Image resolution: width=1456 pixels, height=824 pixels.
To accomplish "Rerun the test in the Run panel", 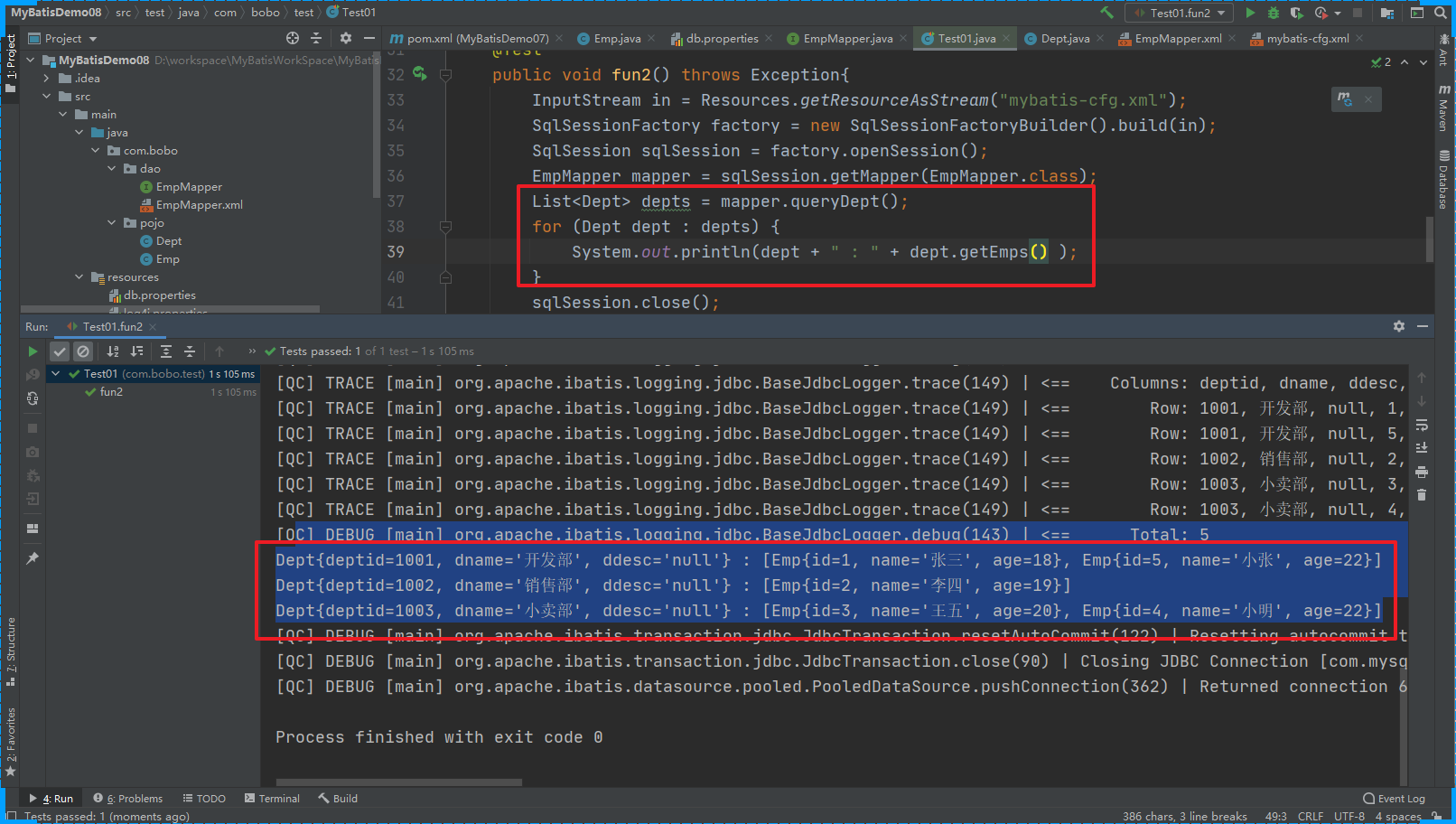I will [x=33, y=351].
